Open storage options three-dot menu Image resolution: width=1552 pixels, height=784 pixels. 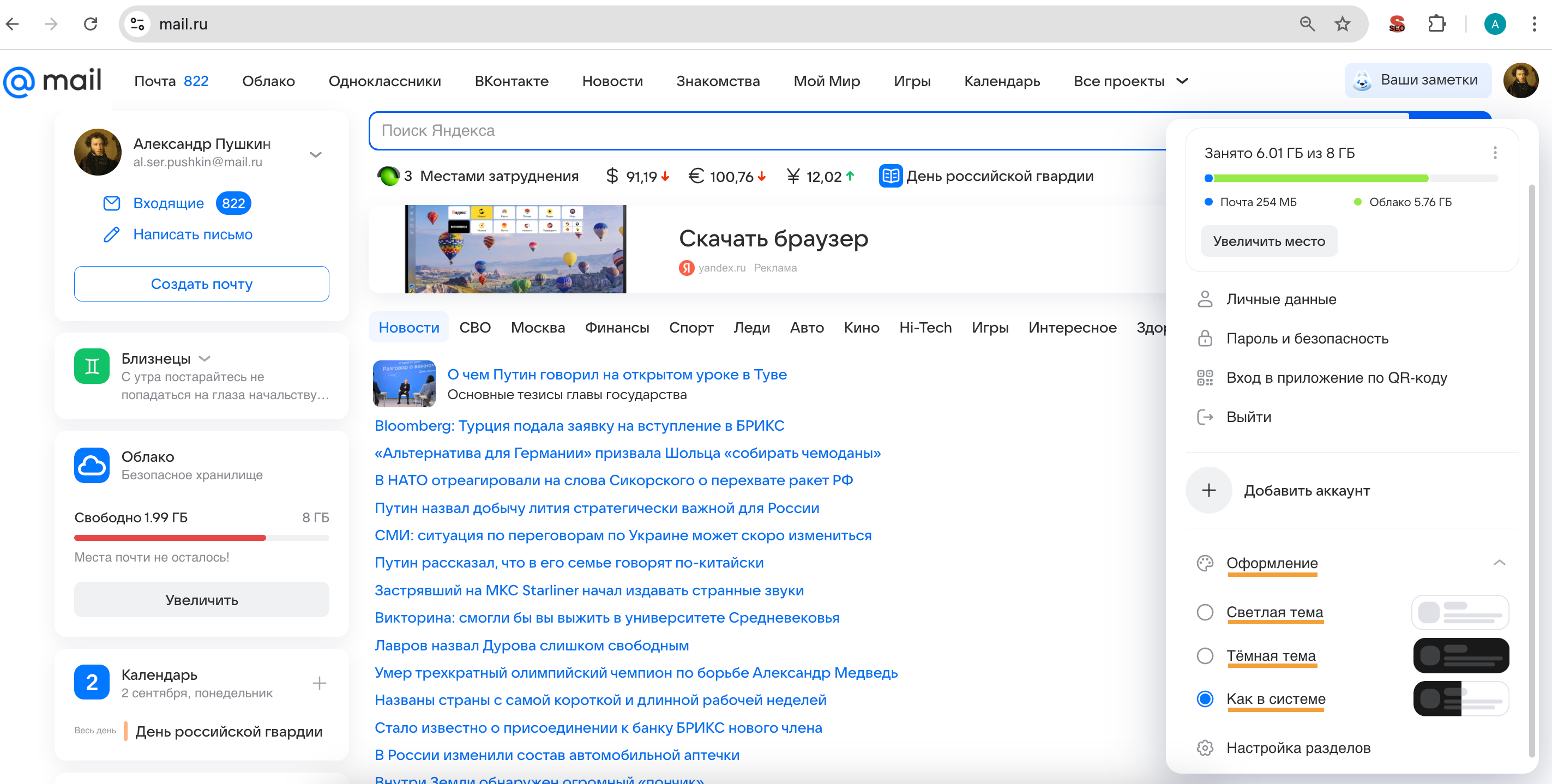pyautogui.click(x=1495, y=153)
